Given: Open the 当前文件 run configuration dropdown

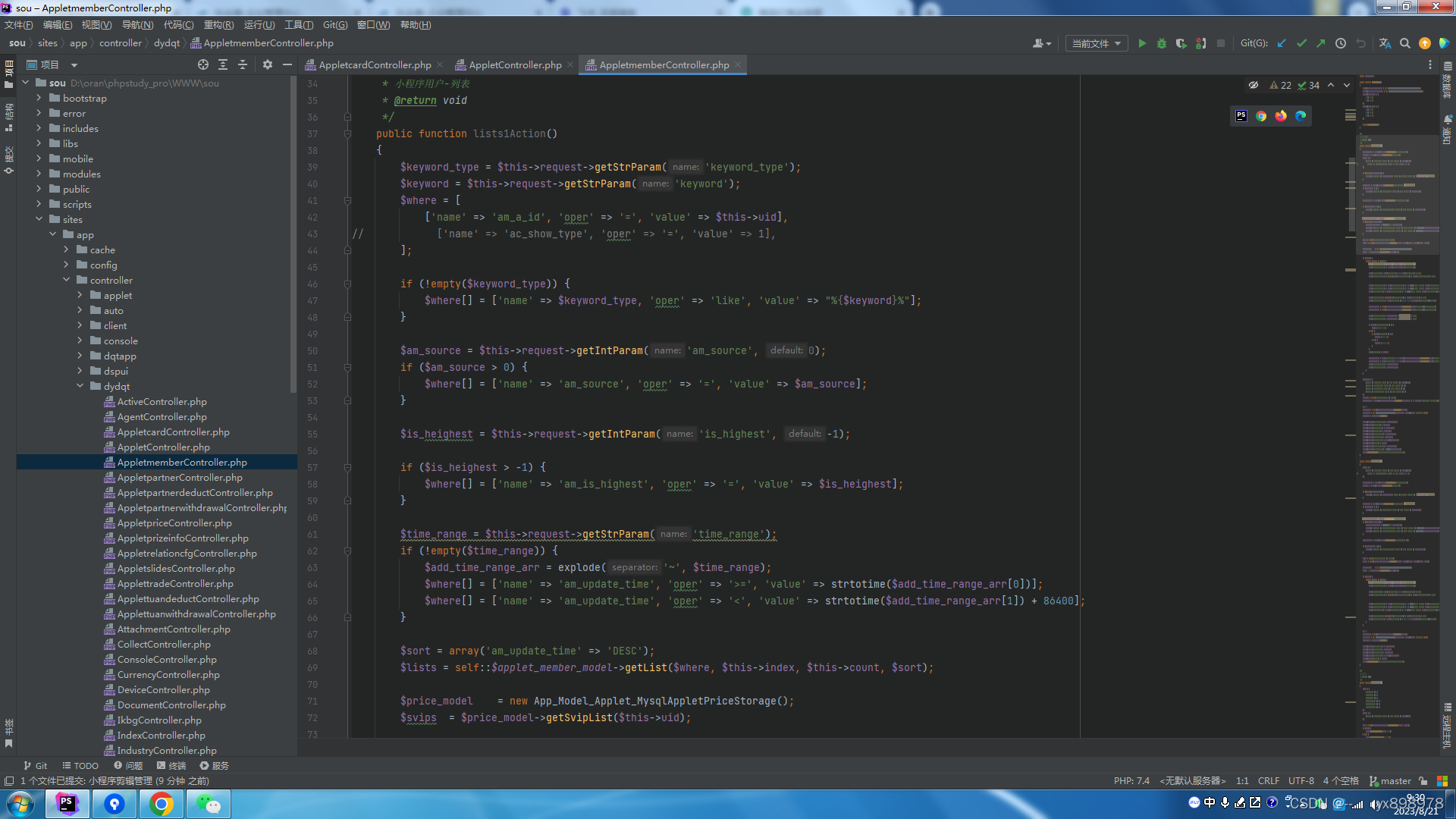Looking at the screenshot, I should tap(1096, 43).
